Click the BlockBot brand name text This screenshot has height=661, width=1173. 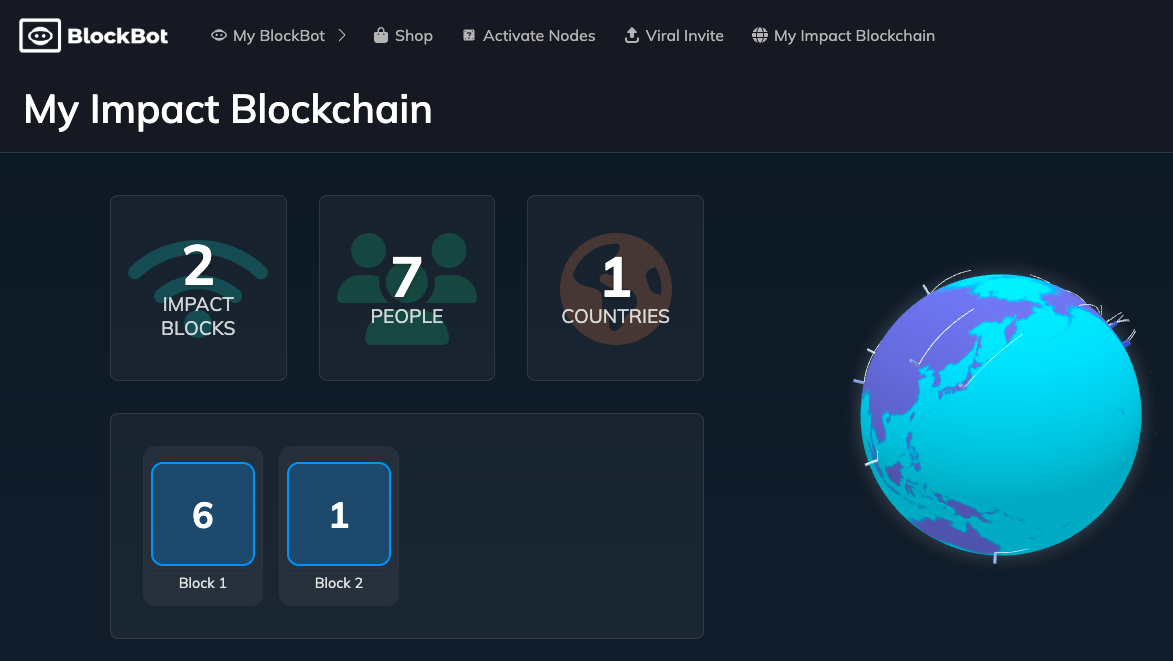(117, 36)
